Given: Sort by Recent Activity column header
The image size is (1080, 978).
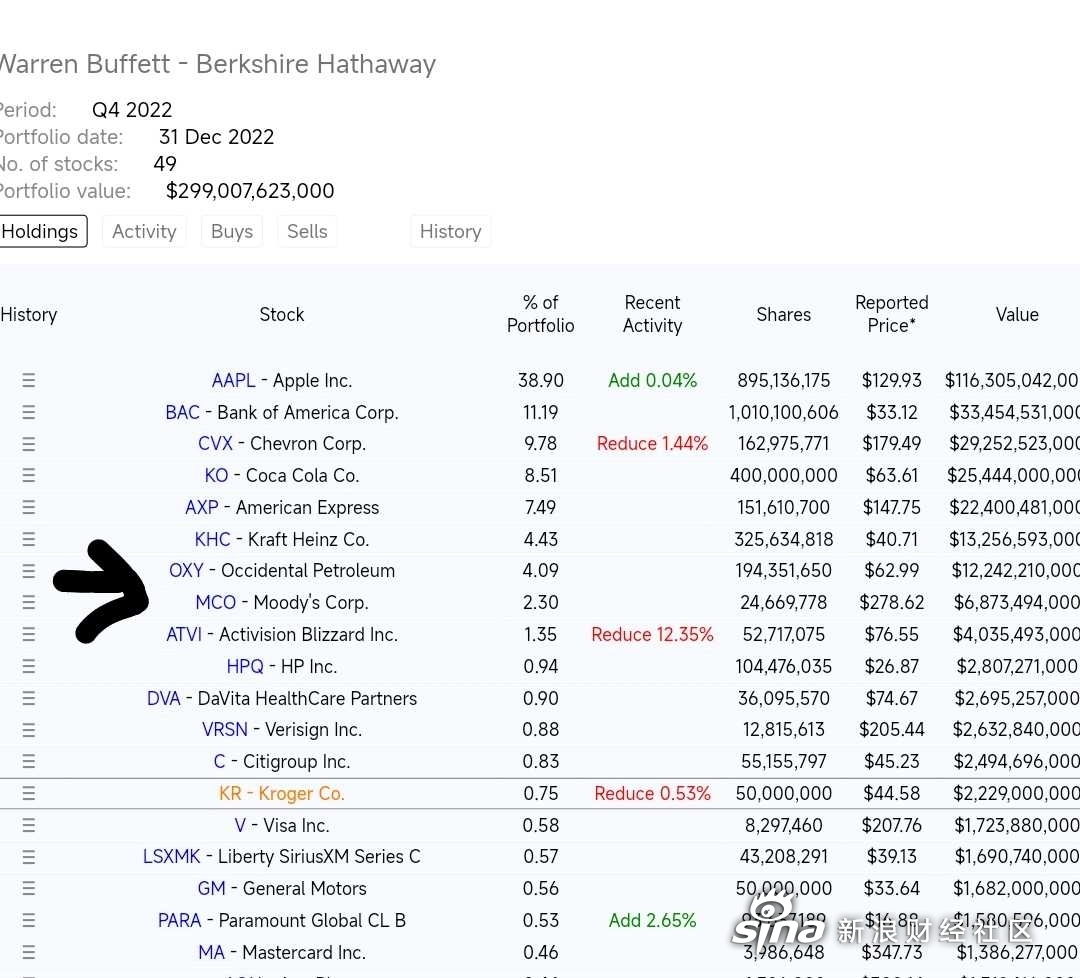Looking at the screenshot, I should 652,314.
